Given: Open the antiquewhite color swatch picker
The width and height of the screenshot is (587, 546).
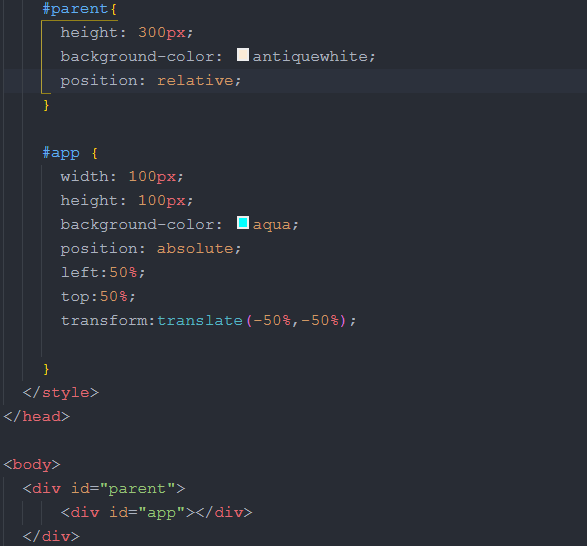Looking at the screenshot, I should coord(243,55).
